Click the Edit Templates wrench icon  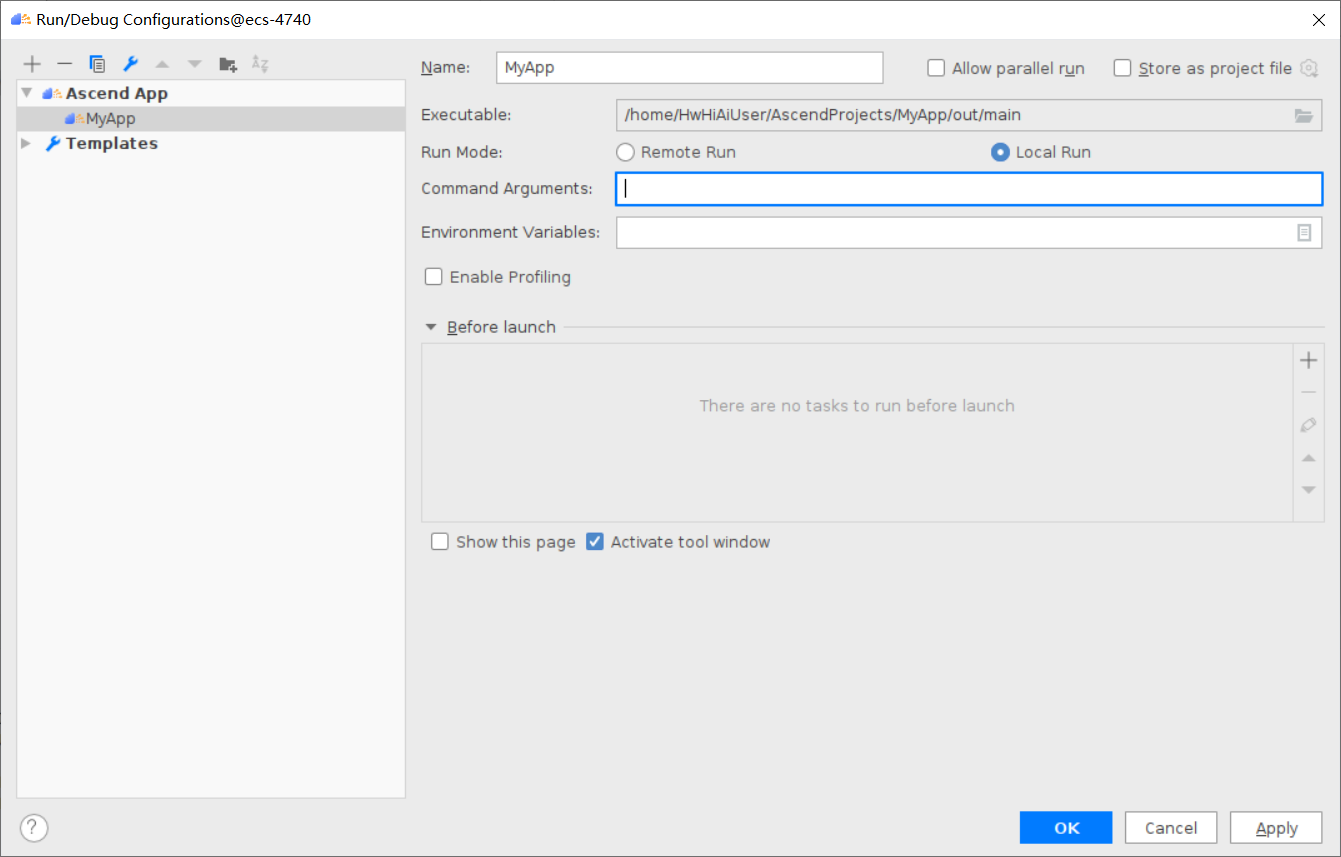130,64
